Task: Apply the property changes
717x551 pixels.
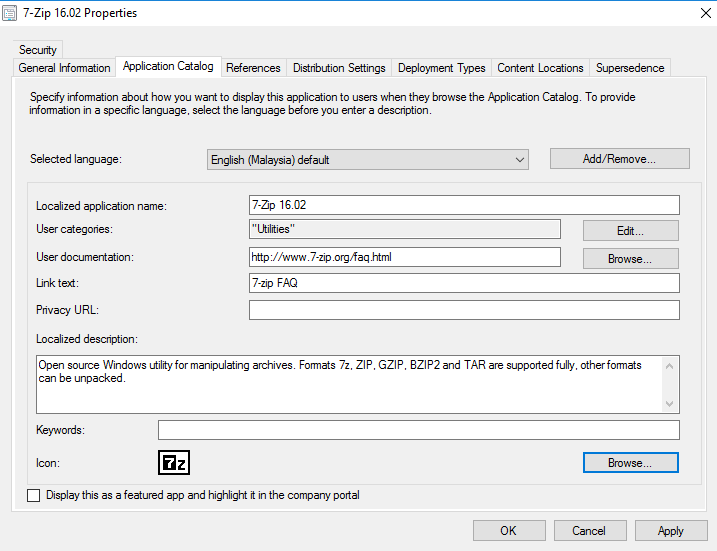Action: (671, 530)
